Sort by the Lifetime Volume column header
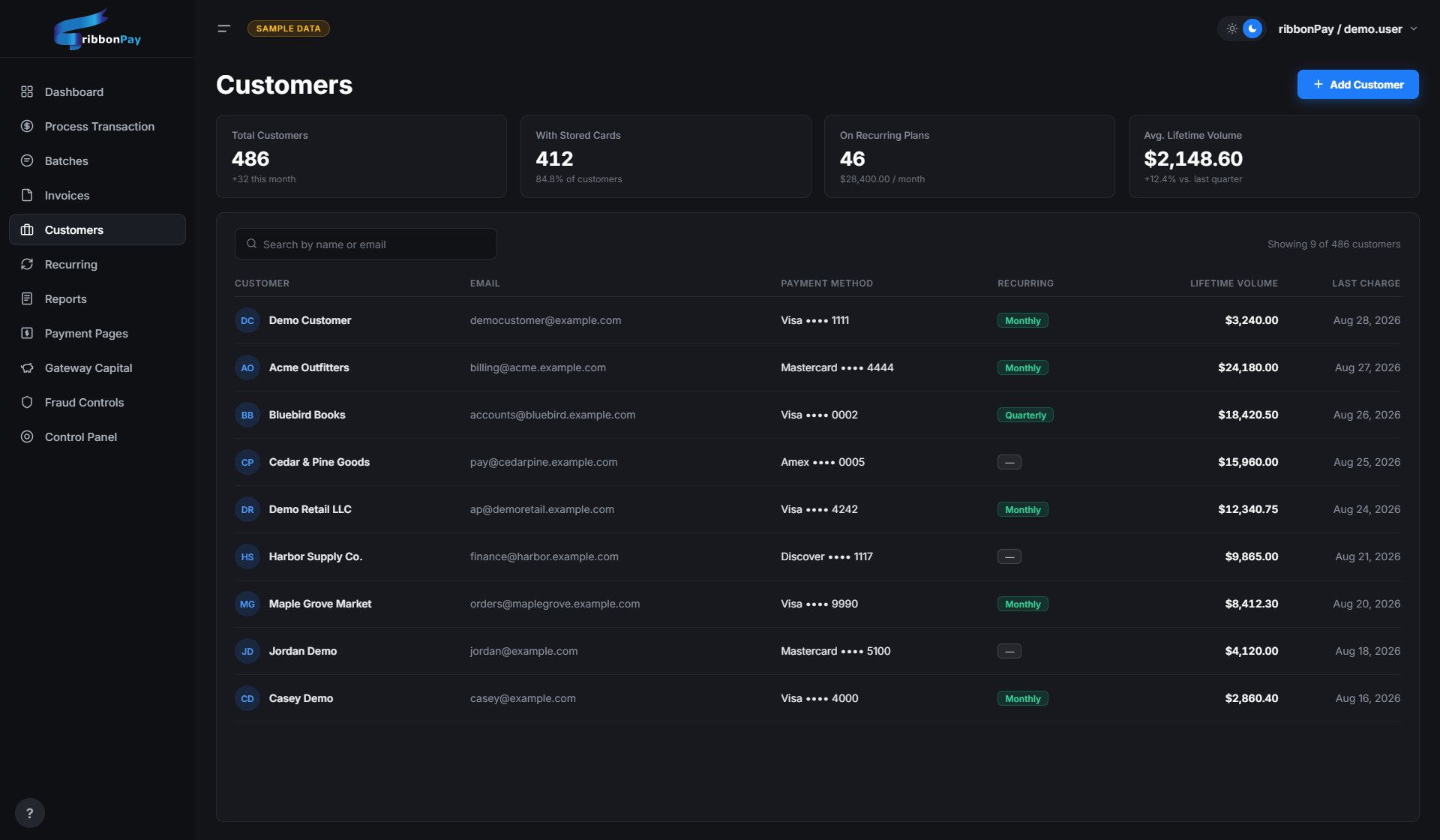Image resolution: width=1440 pixels, height=840 pixels. click(1234, 283)
